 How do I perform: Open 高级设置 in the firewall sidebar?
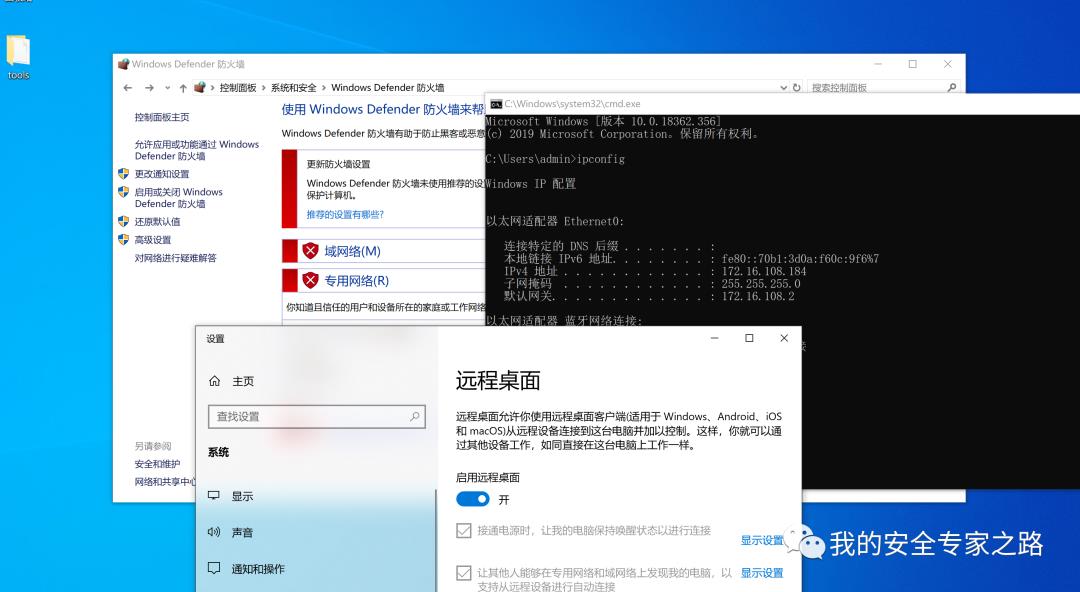153,240
